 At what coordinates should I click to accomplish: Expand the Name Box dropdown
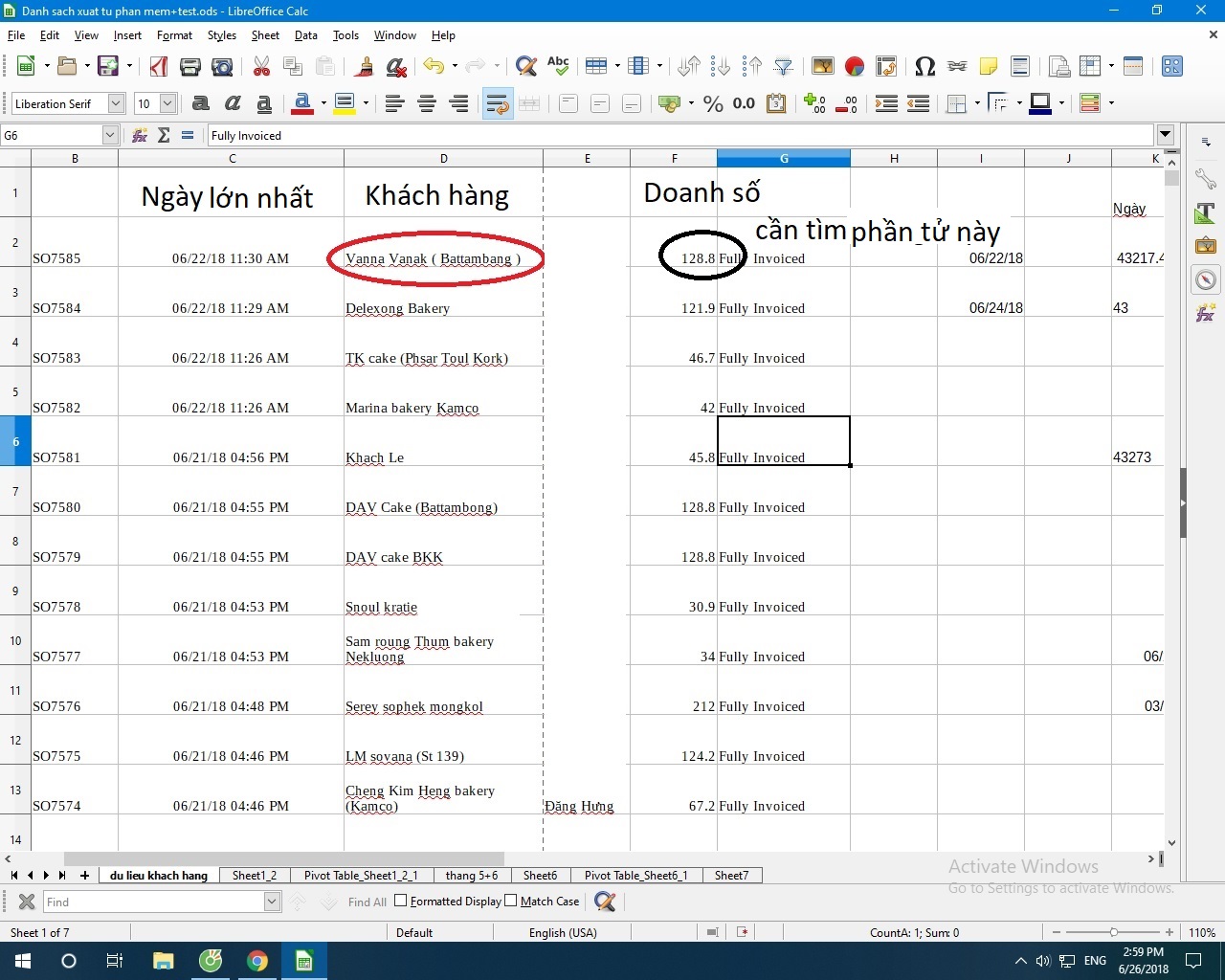tap(109, 136)
